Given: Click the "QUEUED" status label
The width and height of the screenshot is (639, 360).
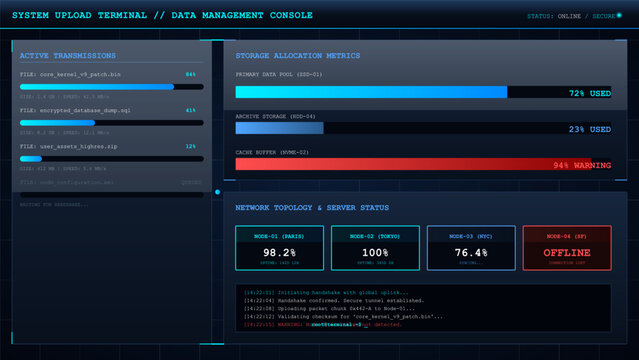Looking at the screenshot, I should pyautogui.click(x=192, y=182).
